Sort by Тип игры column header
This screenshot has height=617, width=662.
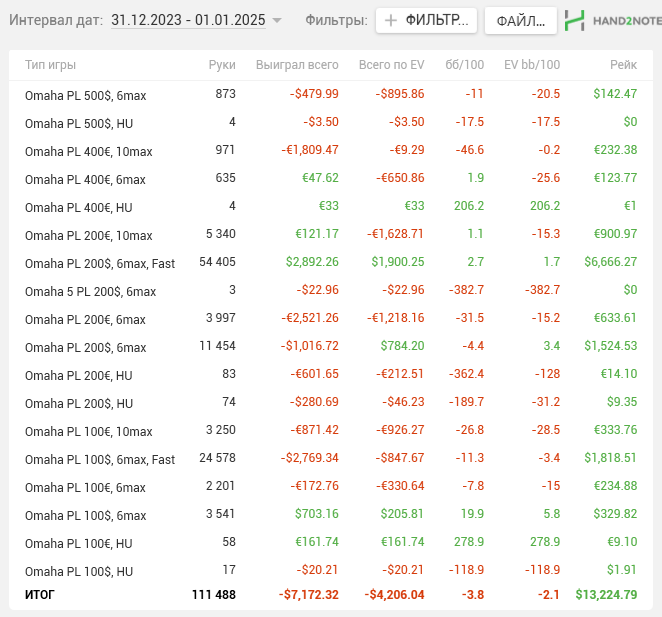pos(51,65)
